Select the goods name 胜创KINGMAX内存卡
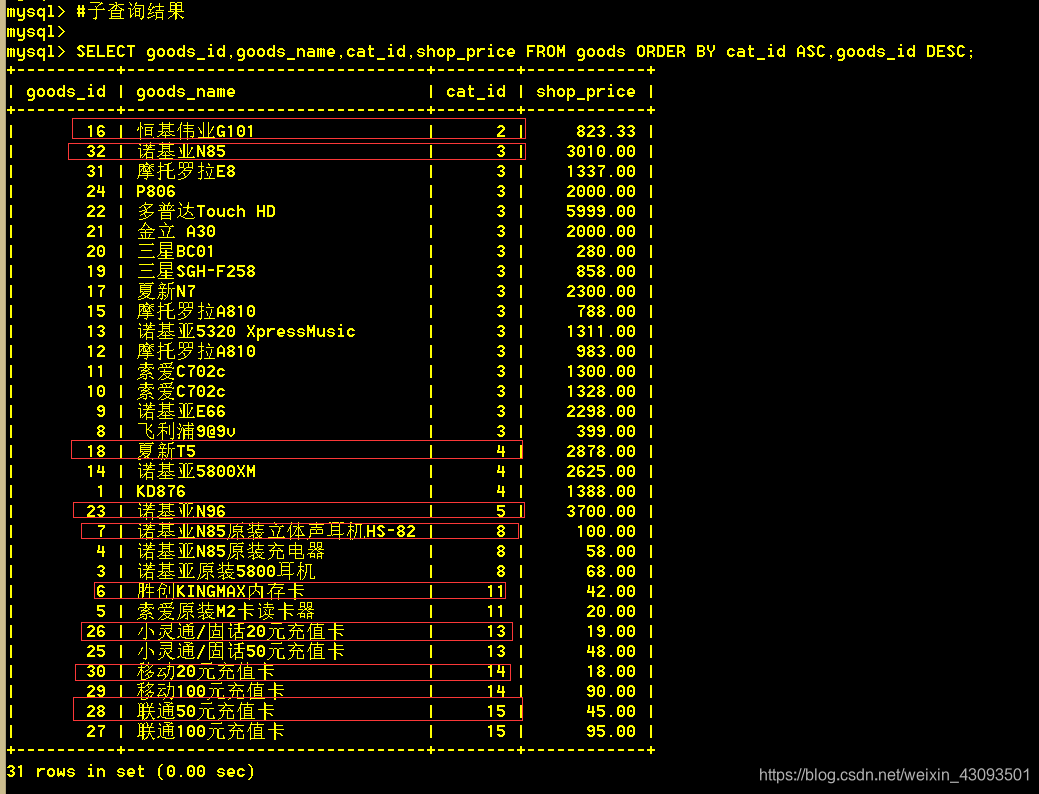The image size is (1039, 794). [221, 591]
